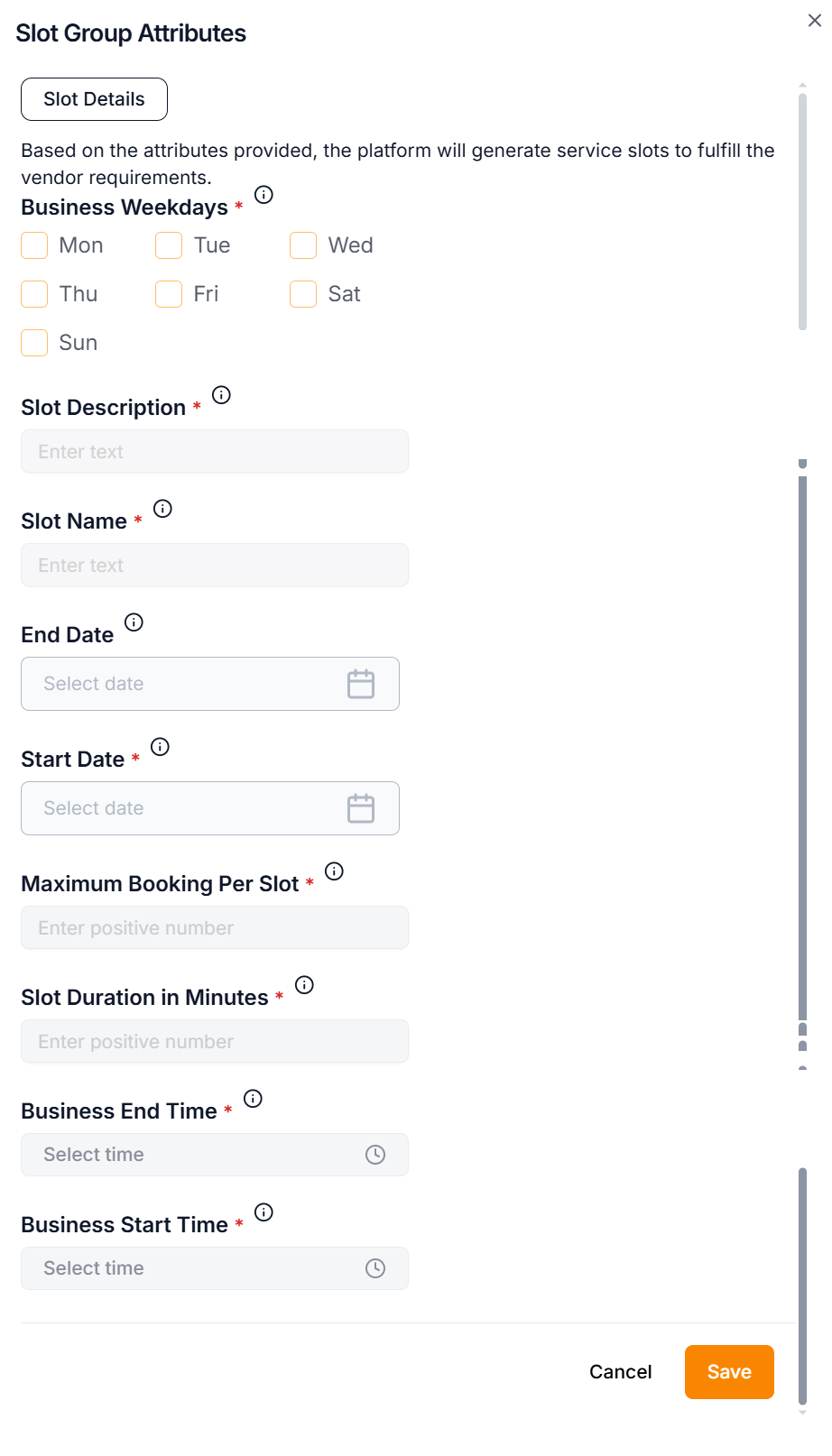This screenshot has width=832, height=1456.
Task: Focus the Slot Name text field
Action: 214,566
